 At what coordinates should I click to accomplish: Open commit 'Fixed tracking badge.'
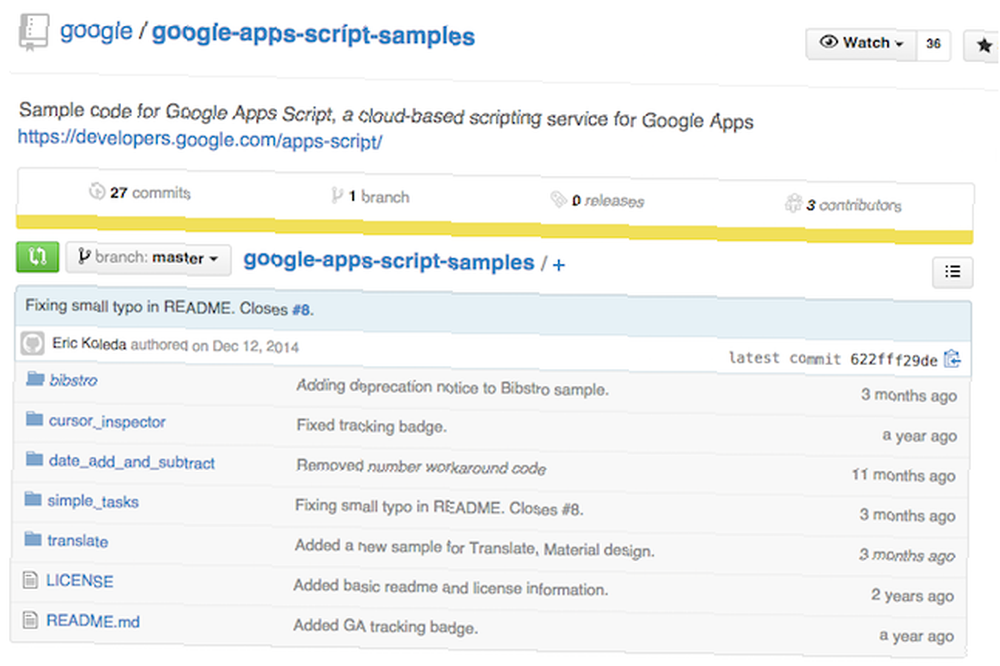pyautogui.click(x=371, y=426)
